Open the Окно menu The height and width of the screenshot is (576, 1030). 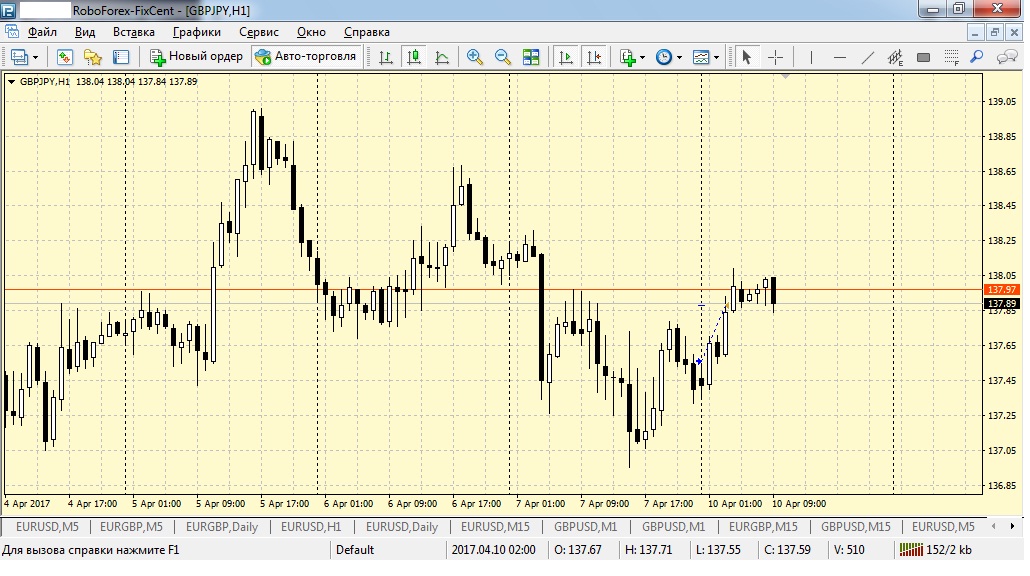(311, 32)
